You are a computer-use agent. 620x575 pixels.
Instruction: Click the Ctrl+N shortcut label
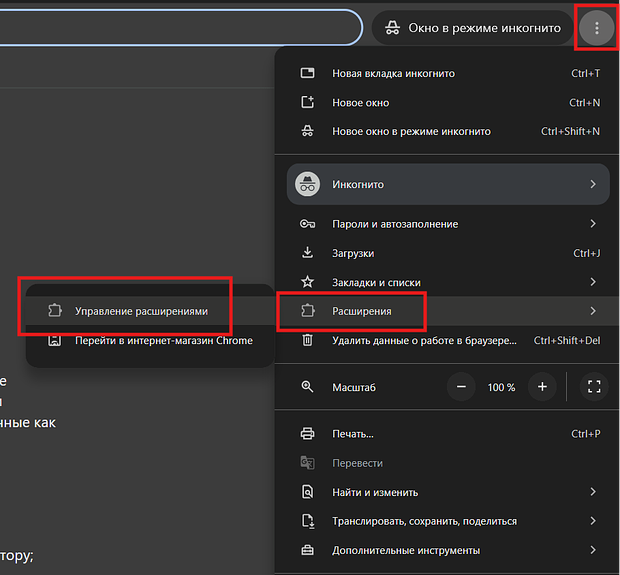pyautogui.click(x=585, y=103)
